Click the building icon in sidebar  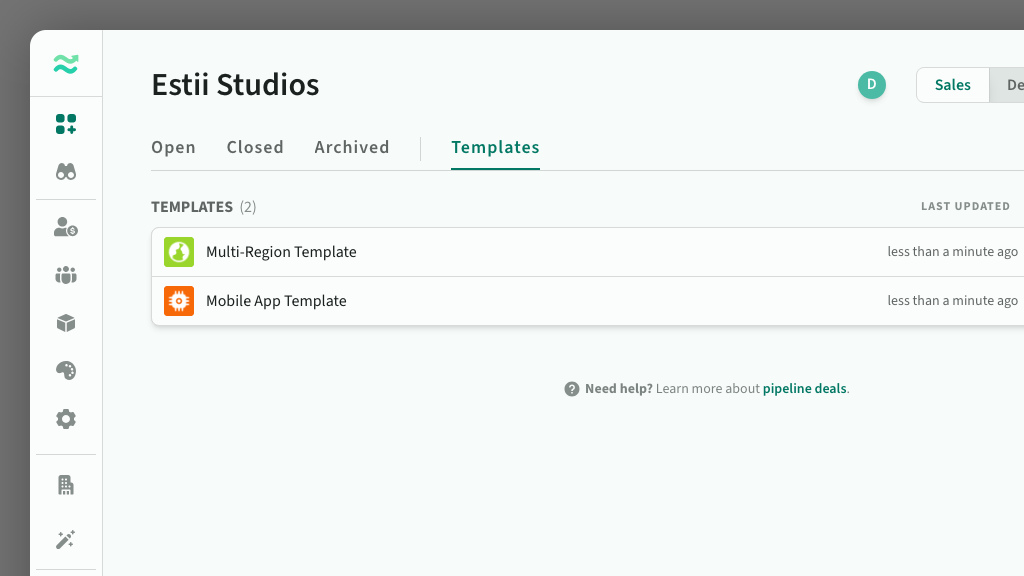tap(66, 486)
